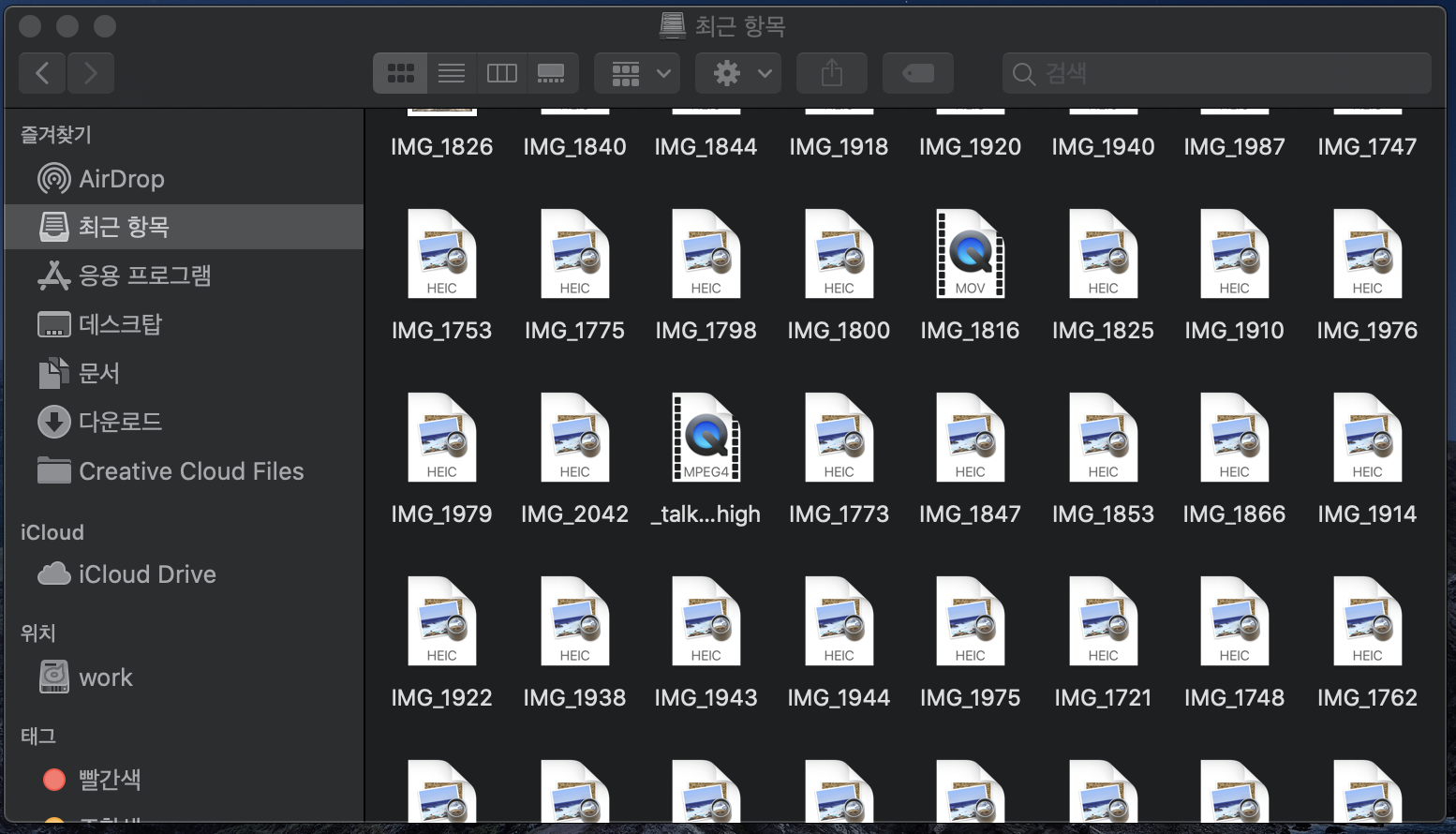Select the IMG_1748 HEIC file icon
Screen dimensions: 1456x834
point(1235,621)
